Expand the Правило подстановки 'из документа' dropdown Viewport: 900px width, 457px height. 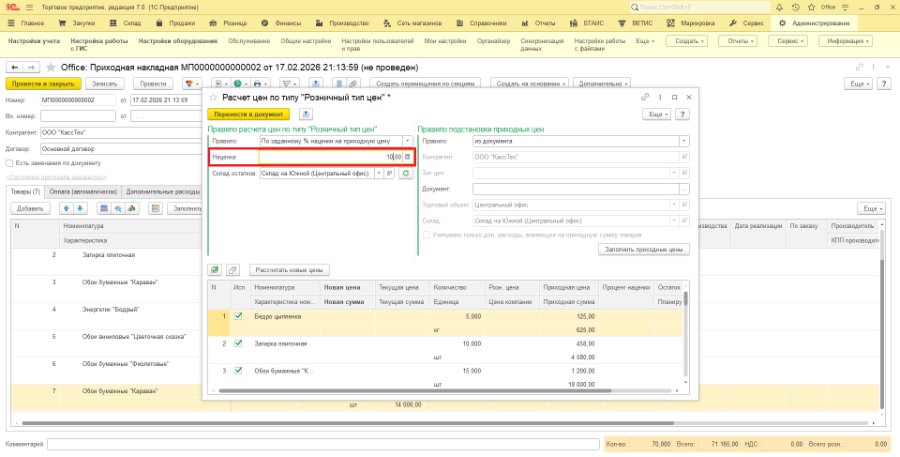[684, 141]
